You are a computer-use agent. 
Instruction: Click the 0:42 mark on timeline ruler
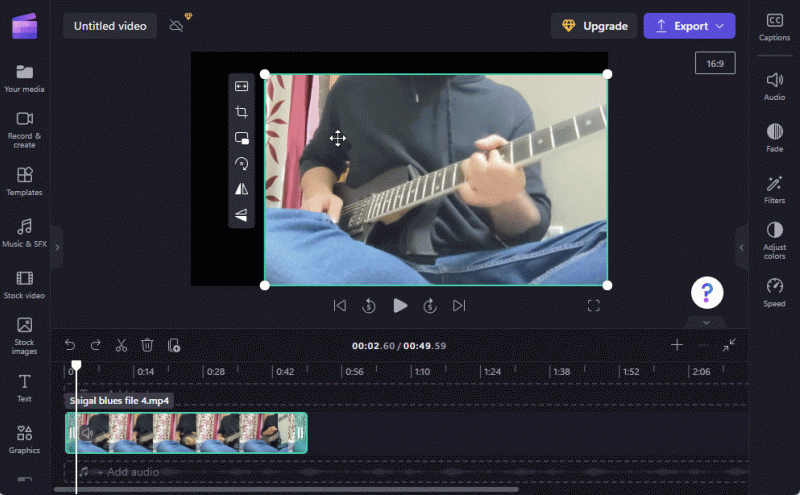click(285, 372)
